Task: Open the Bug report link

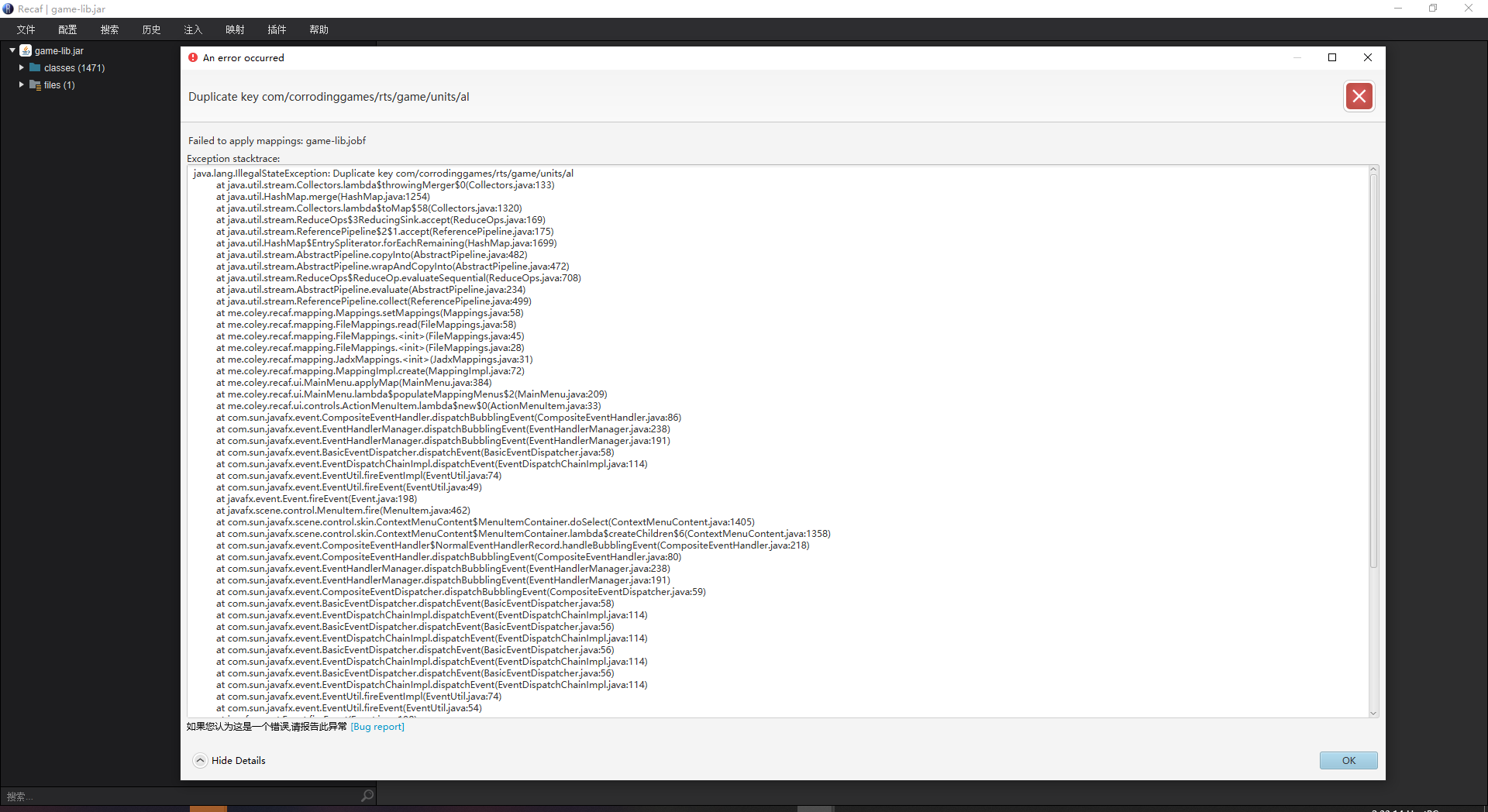Action: pyautogui.click(x=377, y=727)
